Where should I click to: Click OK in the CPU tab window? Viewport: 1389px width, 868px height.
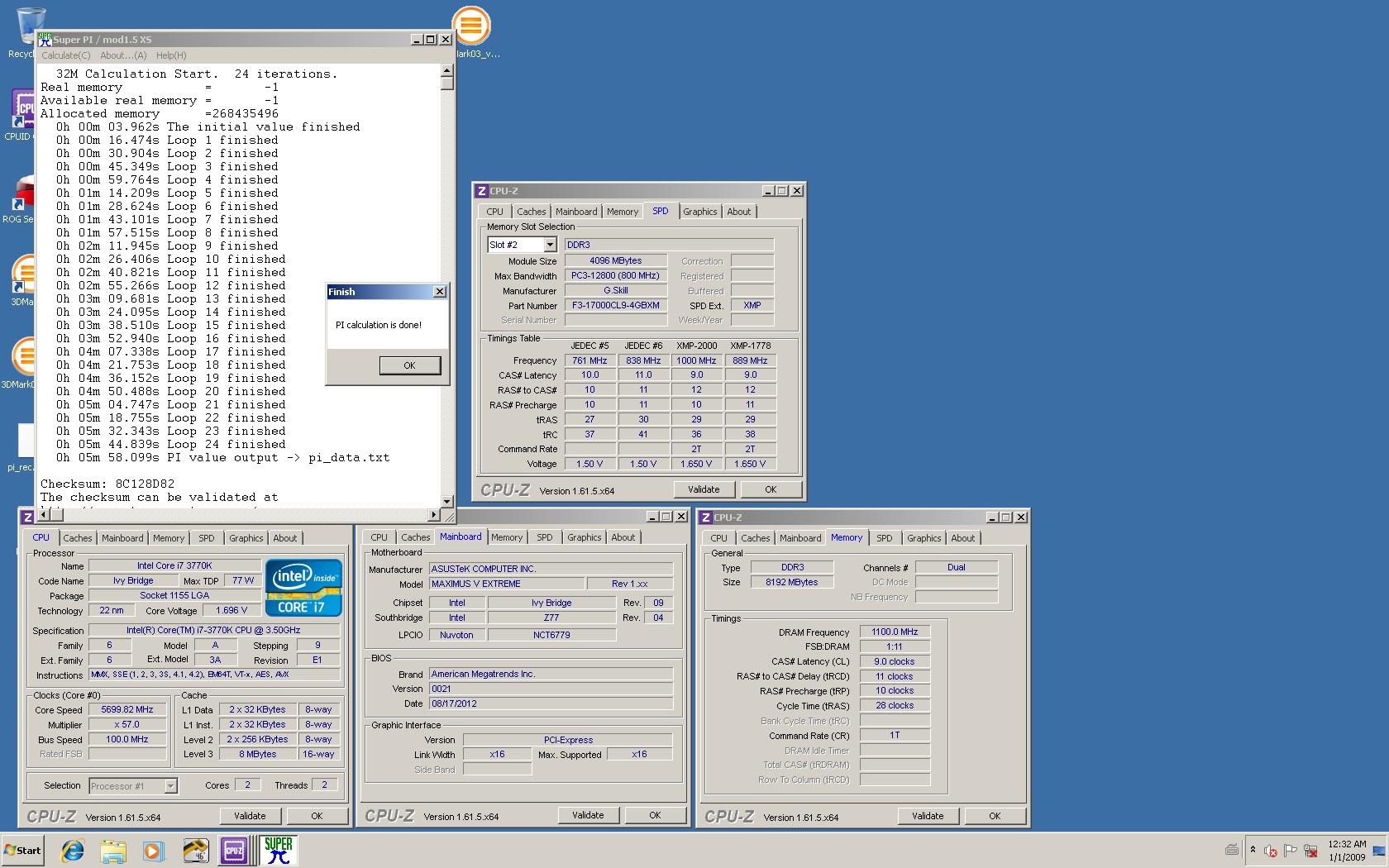pos(317,816)
